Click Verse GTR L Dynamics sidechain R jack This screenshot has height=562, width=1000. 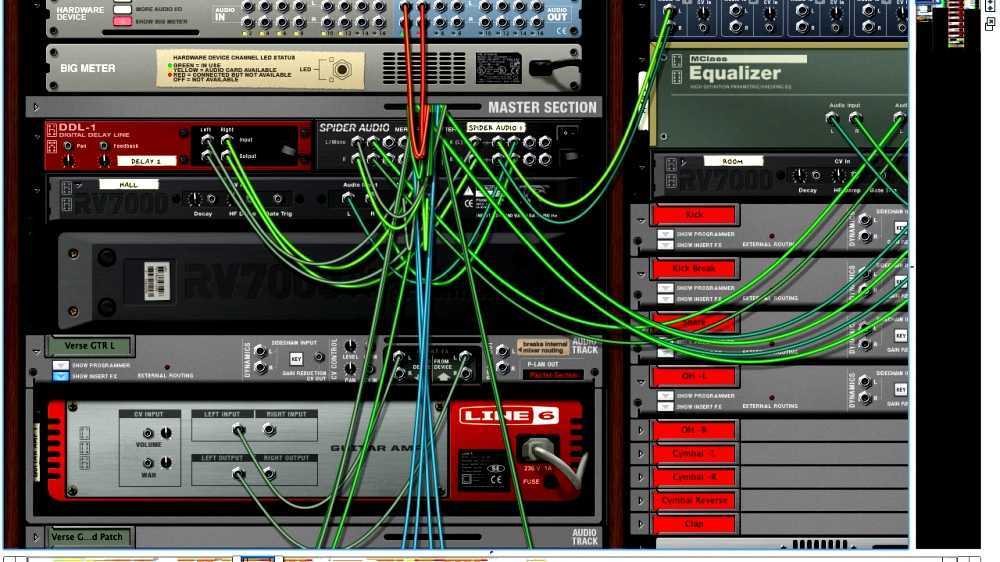[x=260, y=367]
